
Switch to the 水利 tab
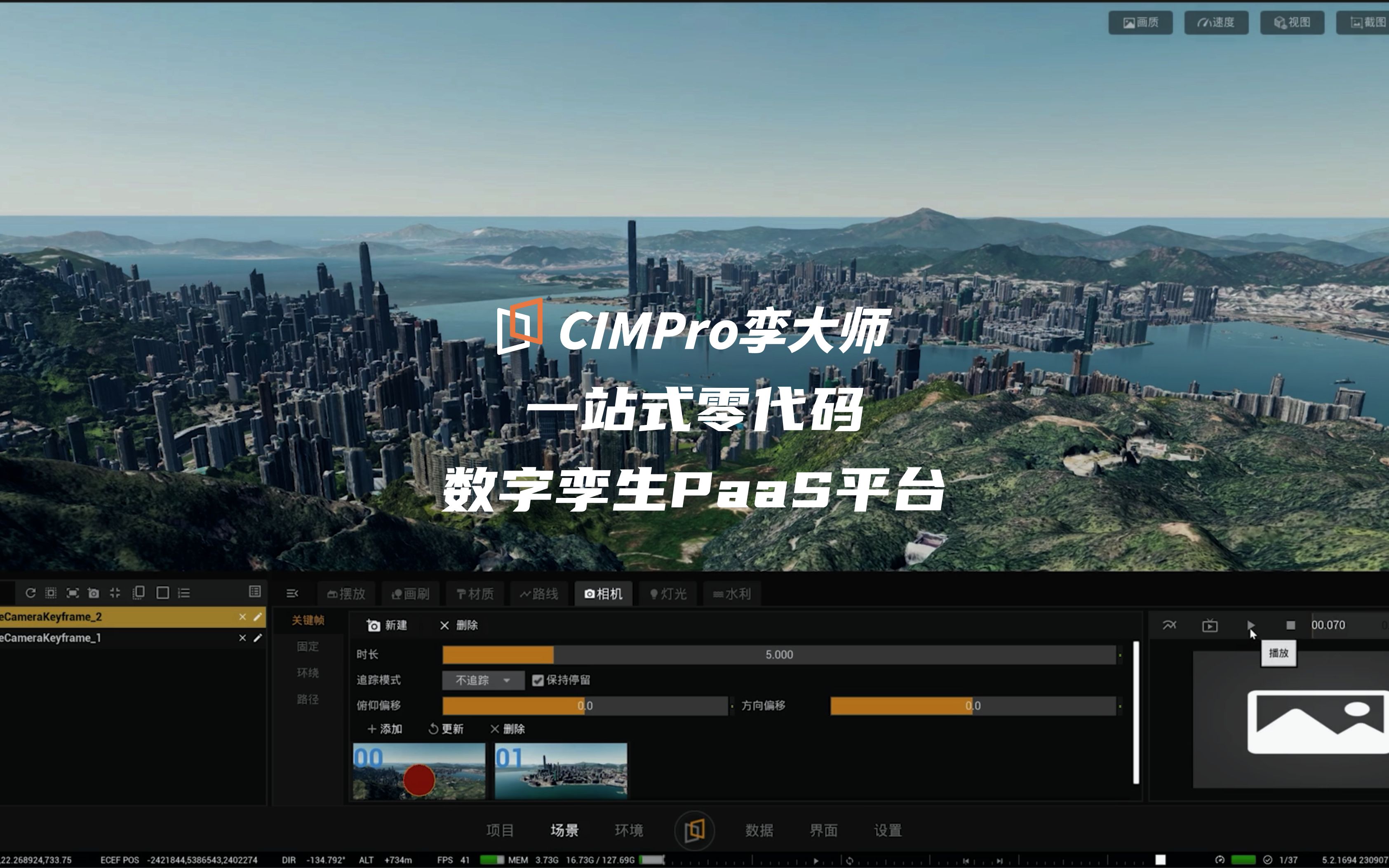[731, 594]
